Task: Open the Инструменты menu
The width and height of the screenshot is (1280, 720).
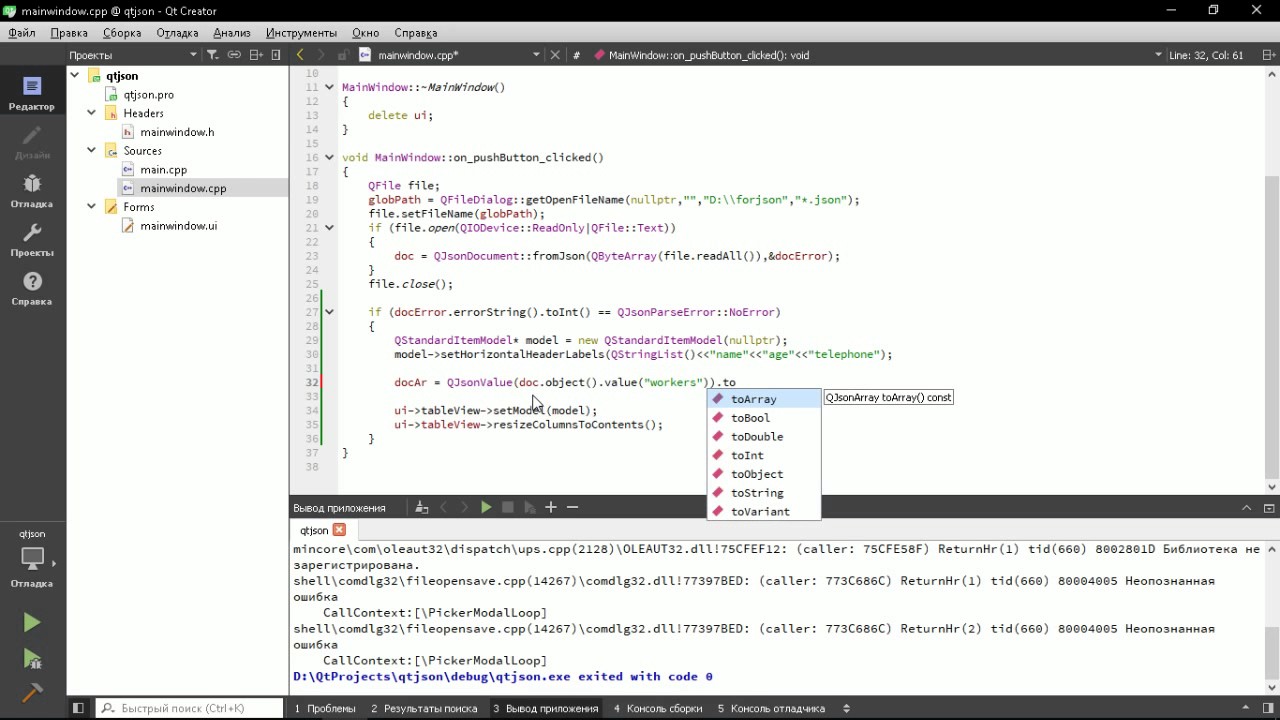Action: click(x=301, y=33)
